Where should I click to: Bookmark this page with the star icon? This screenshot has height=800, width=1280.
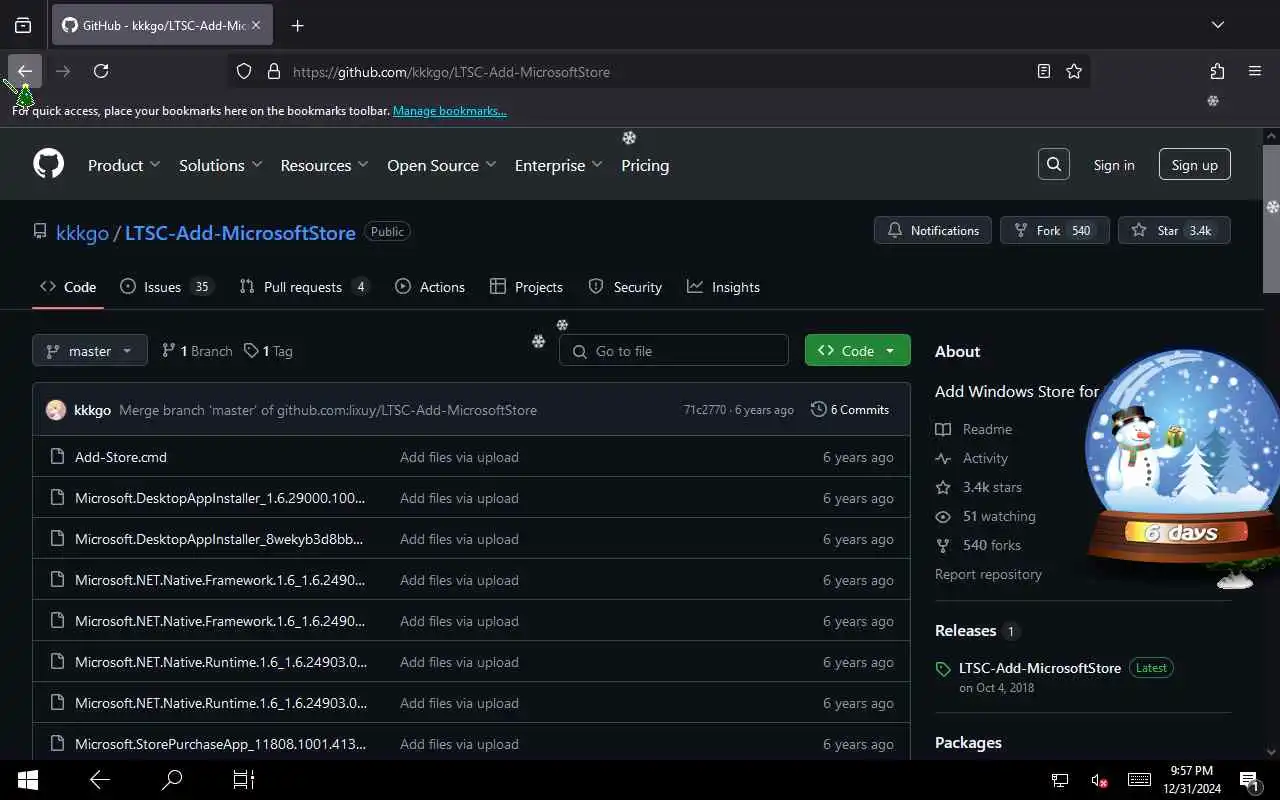tap(1074, 71)
